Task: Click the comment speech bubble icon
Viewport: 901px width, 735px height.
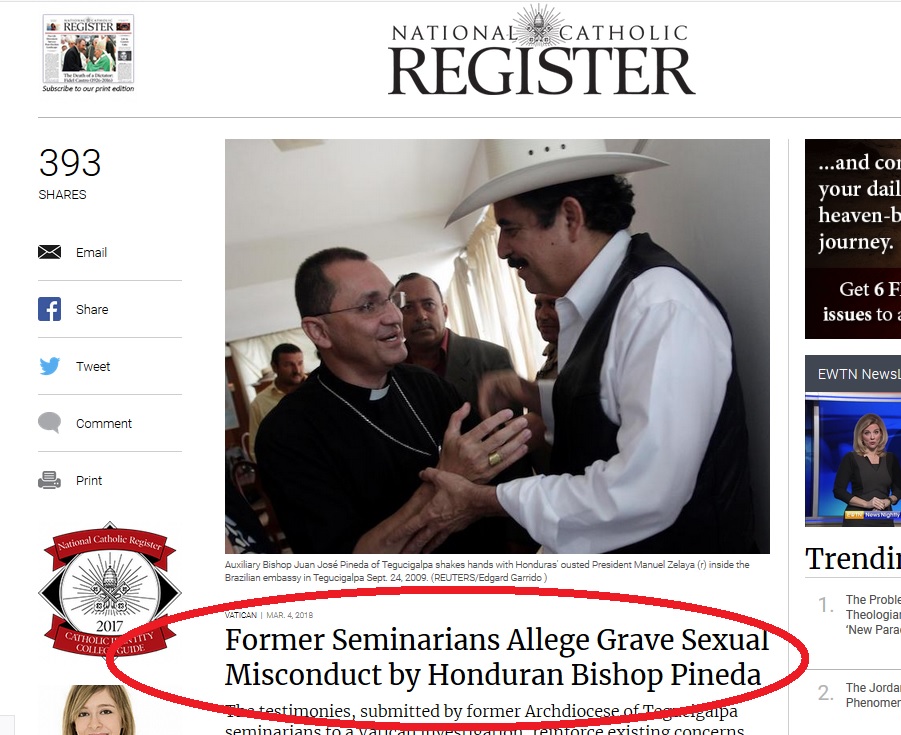Action: point(49,423)
